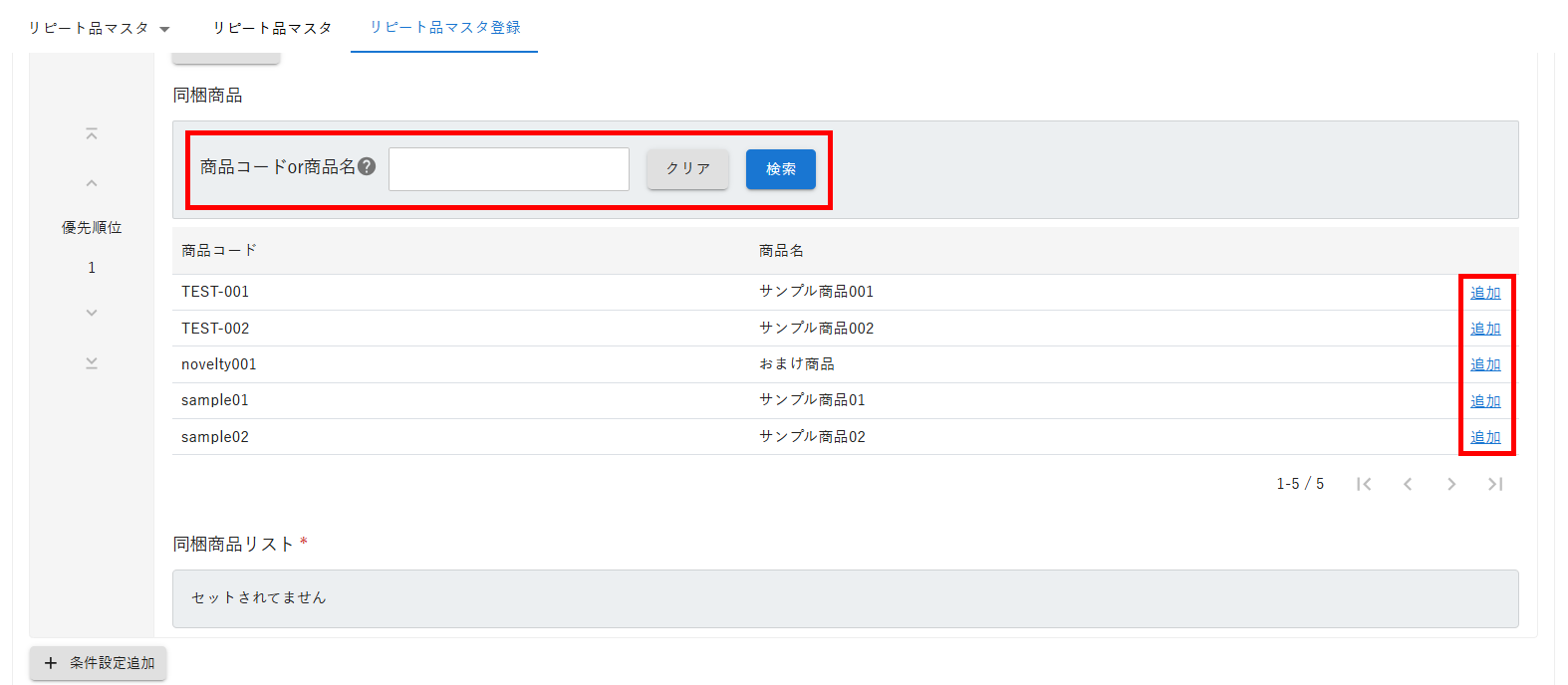The height and width of the screenshot is (685, 1568).
Task: Move priority up one step
Action: click(x=92, y=183)
